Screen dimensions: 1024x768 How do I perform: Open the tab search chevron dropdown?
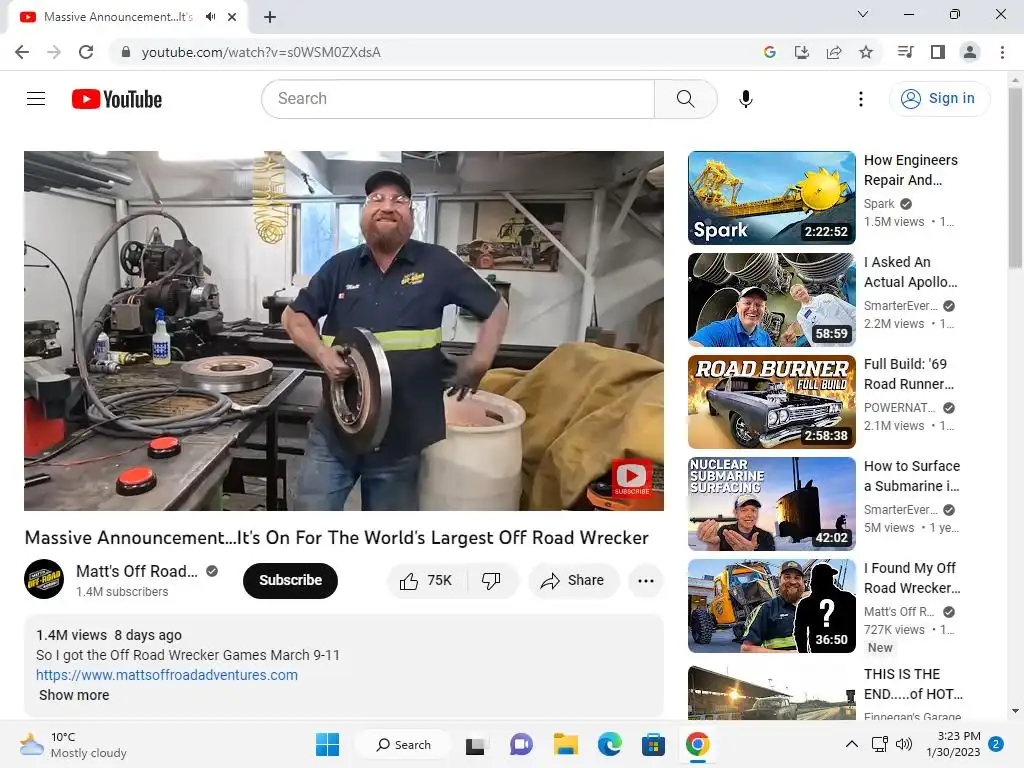(x=863, y=14)
